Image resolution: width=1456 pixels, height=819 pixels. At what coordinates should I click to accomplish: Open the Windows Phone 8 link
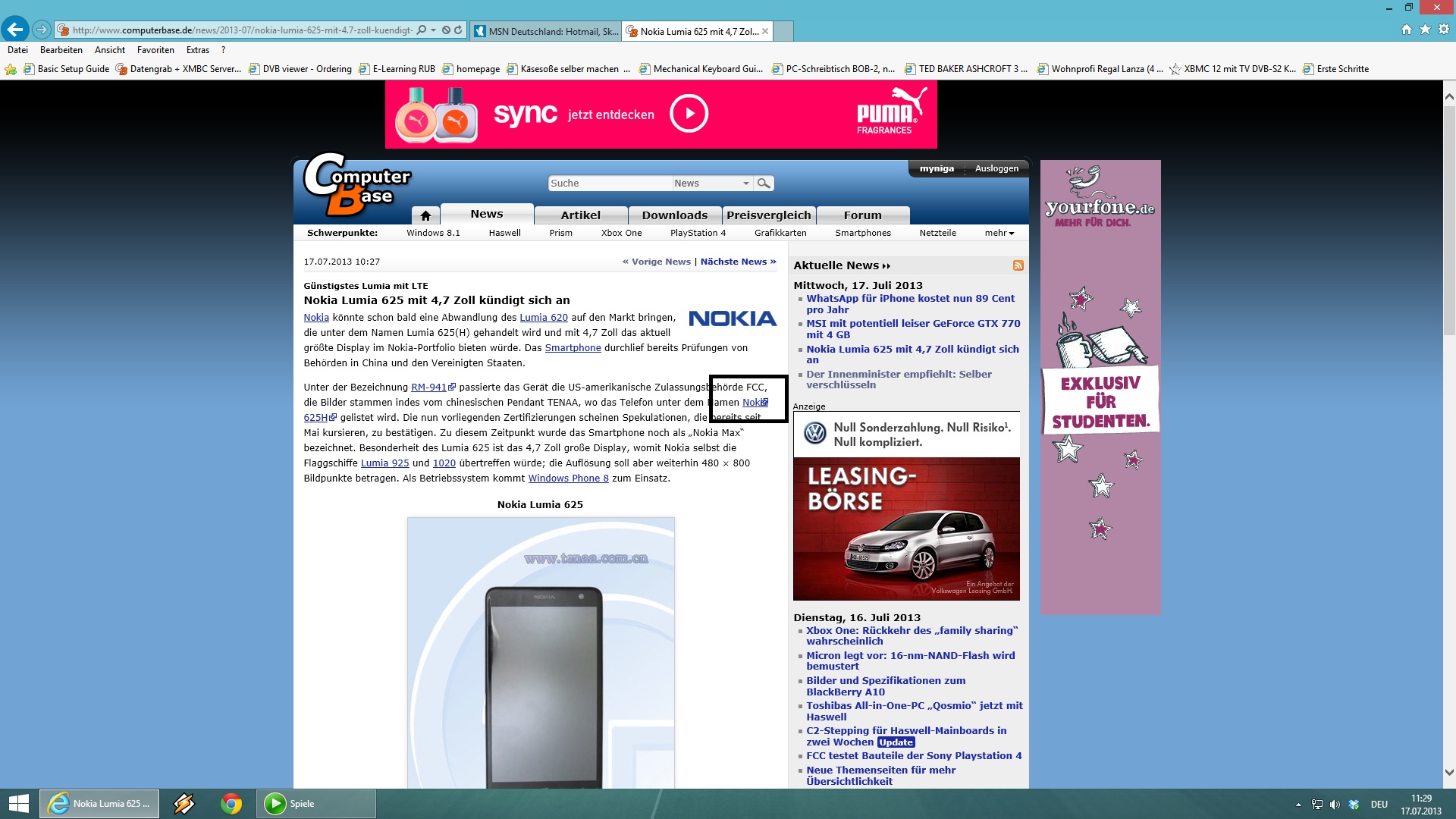pos(568,479)
